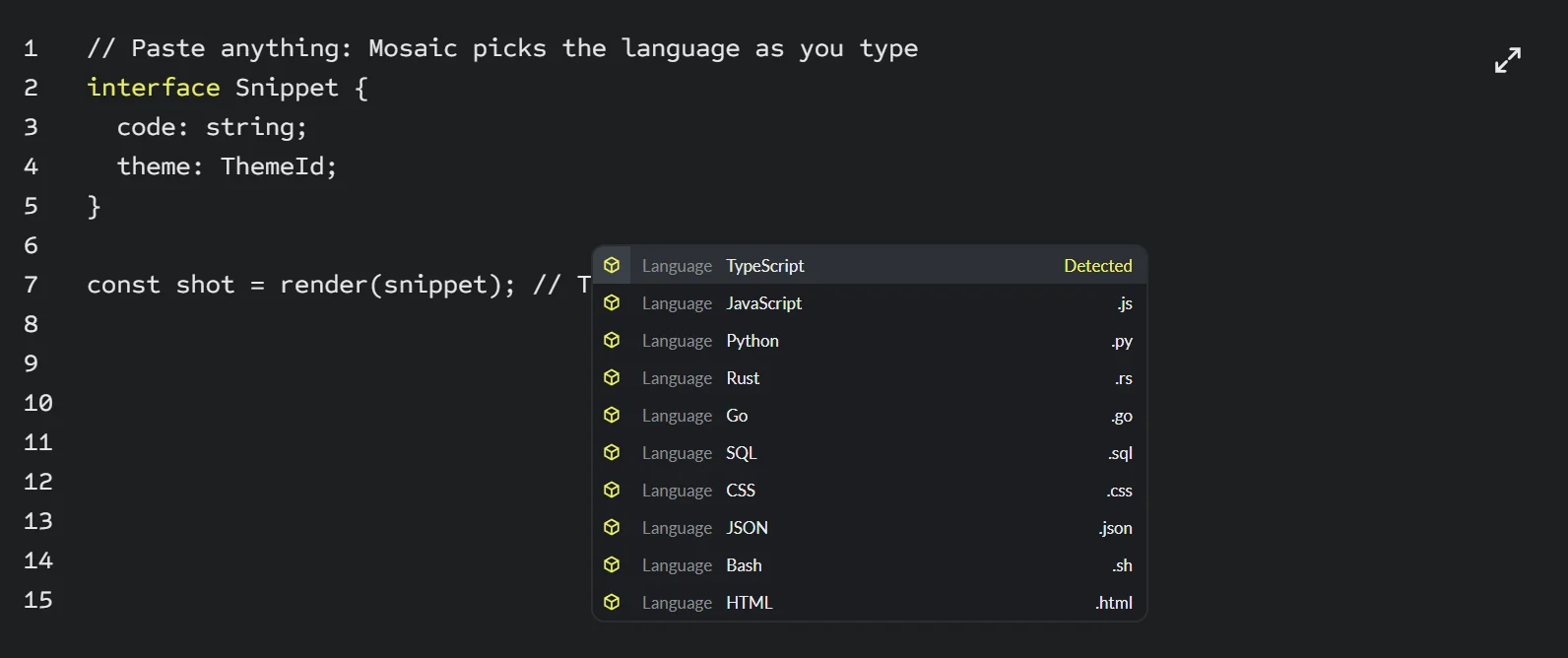This screenshot has width=1568, height=658.
Task: Click the '.py' extension text
Action: tap(1122, 342)
